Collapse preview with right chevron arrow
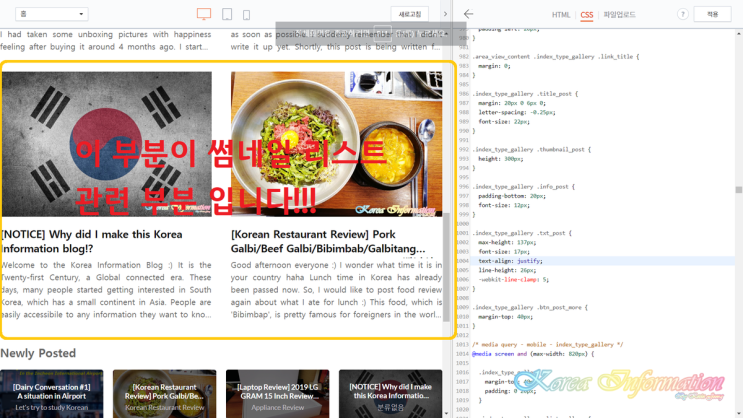This screenshot has width=743, height=418. pyautogui.click(x=445, y=14)
